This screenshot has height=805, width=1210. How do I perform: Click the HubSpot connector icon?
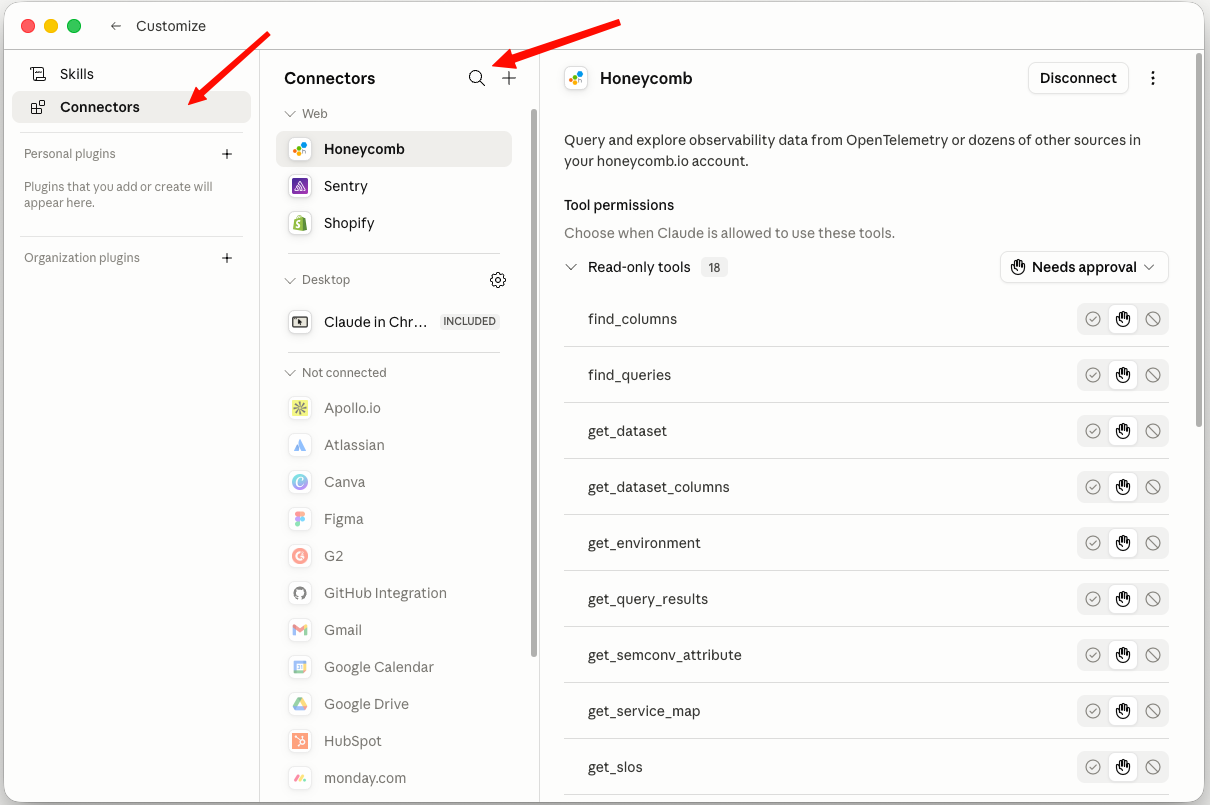300,741
